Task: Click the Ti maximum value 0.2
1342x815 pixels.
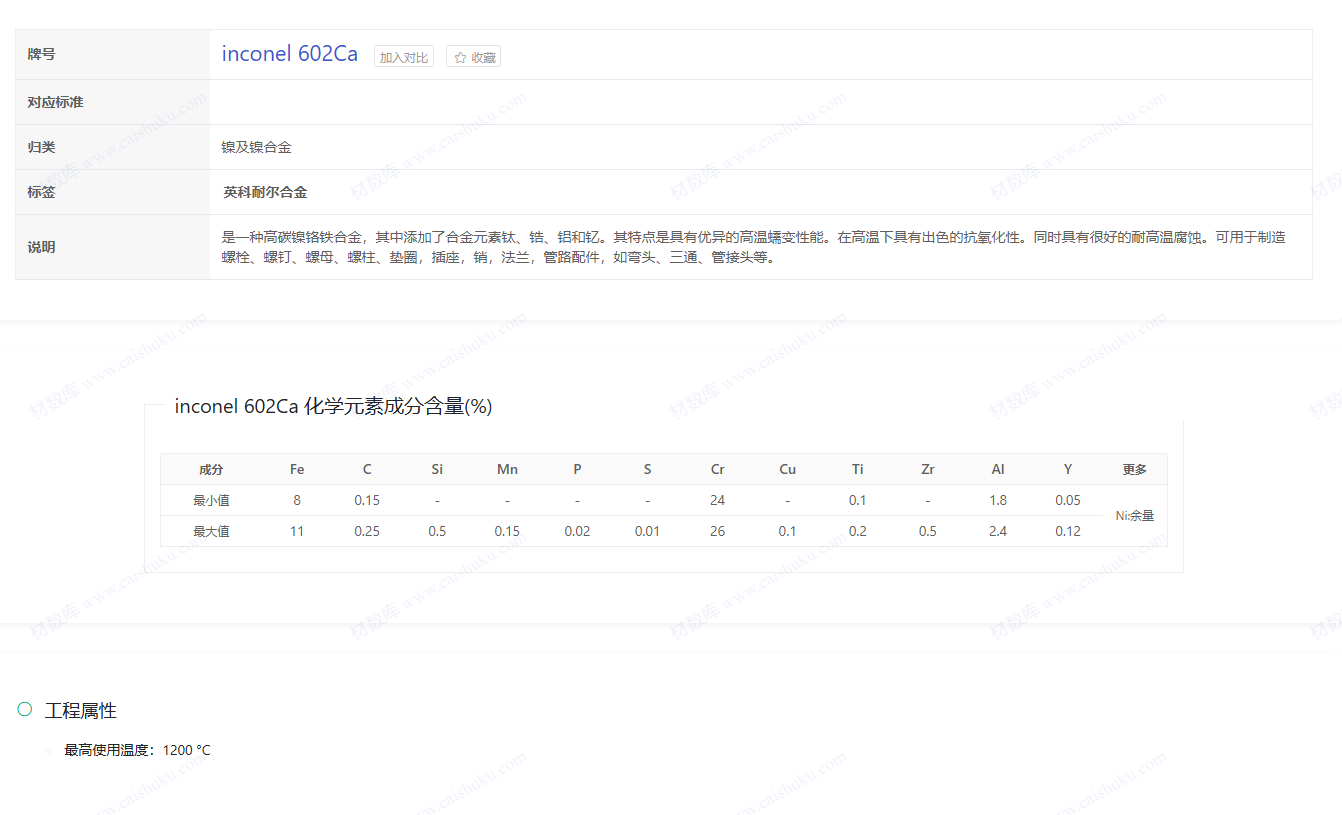Action: click(858, 531)
